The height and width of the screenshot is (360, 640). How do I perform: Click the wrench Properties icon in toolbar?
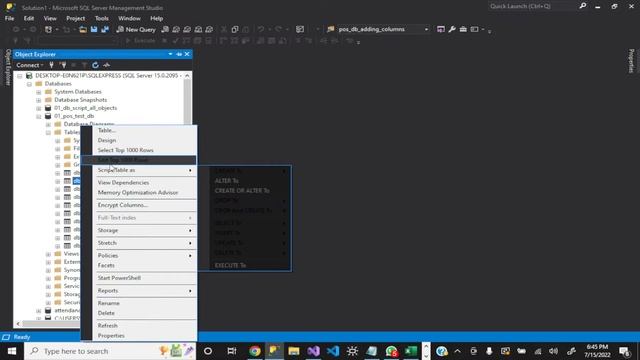452,29
